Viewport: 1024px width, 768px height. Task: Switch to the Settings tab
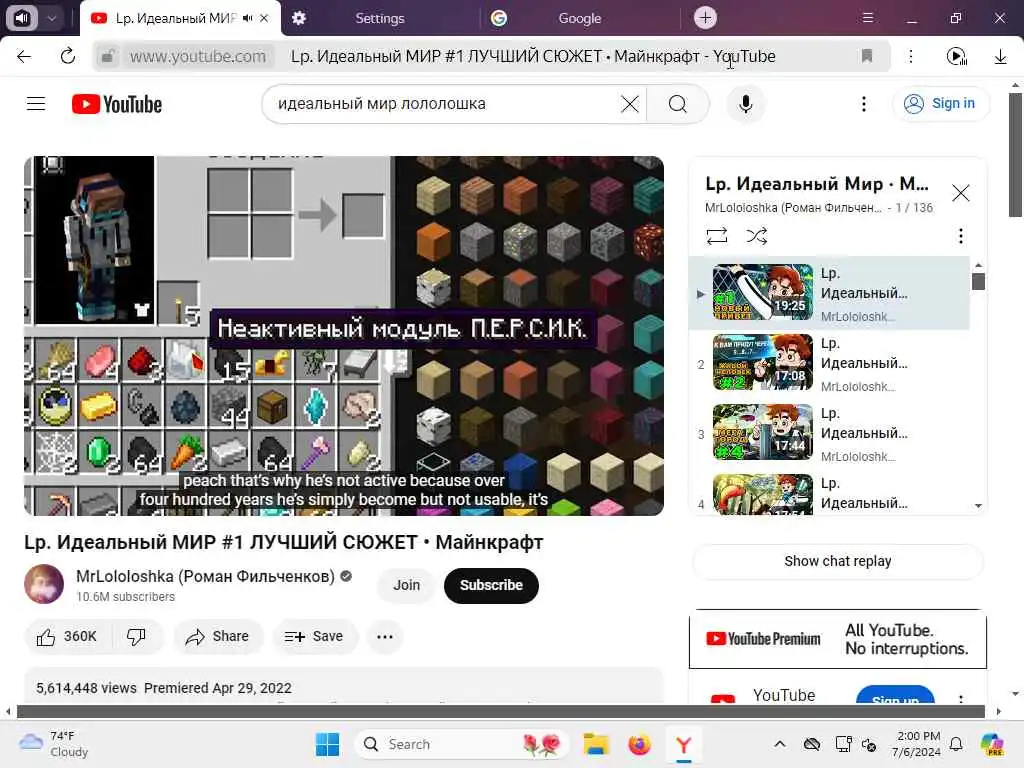click(x=379, y=18)
